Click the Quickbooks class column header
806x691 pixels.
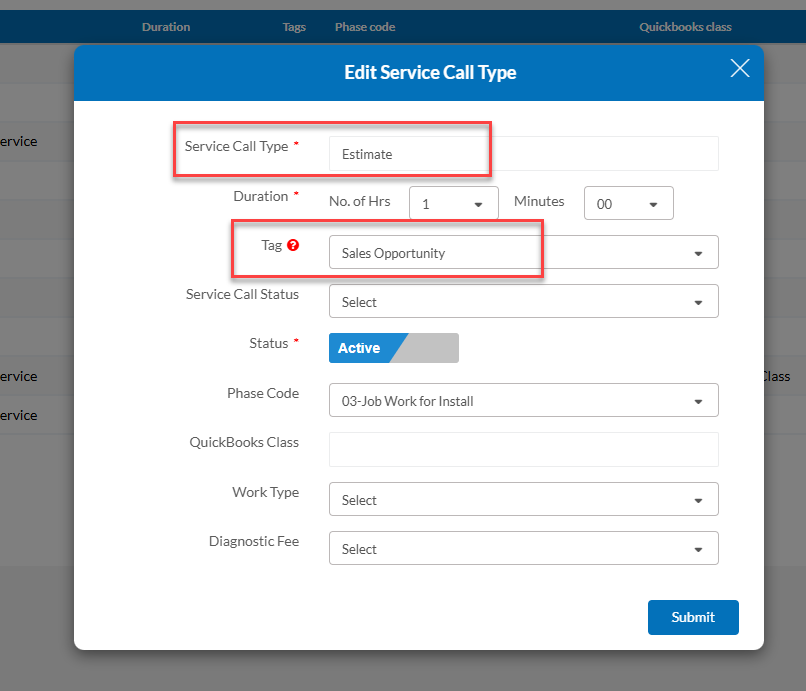coord(685,27)
